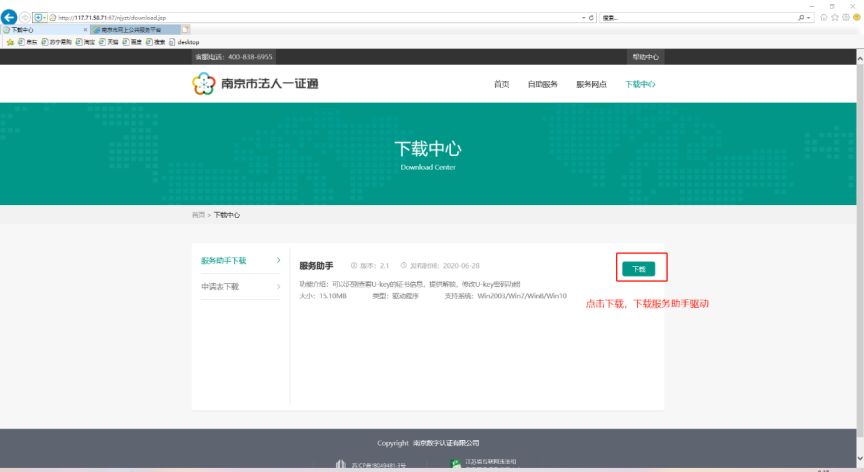
Task: Click the search magnifier icon in search box
Action: click(804, 18)
